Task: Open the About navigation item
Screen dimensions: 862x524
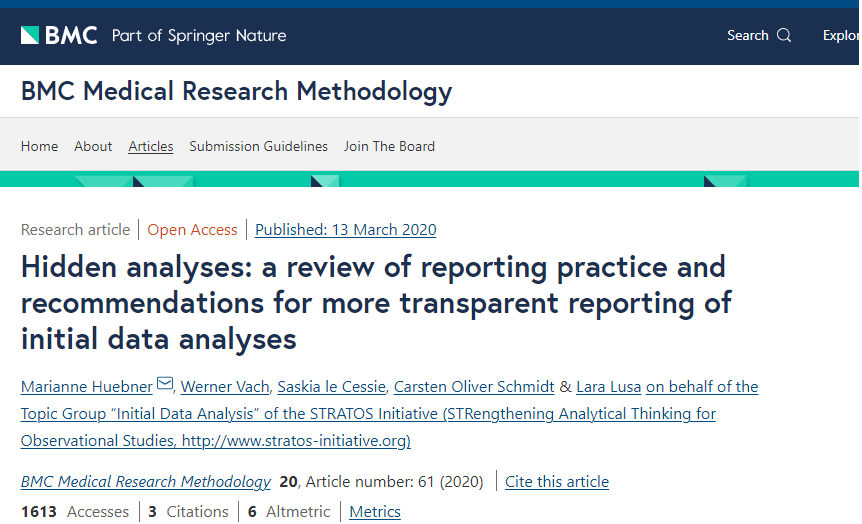Action: tap(93, 146)
